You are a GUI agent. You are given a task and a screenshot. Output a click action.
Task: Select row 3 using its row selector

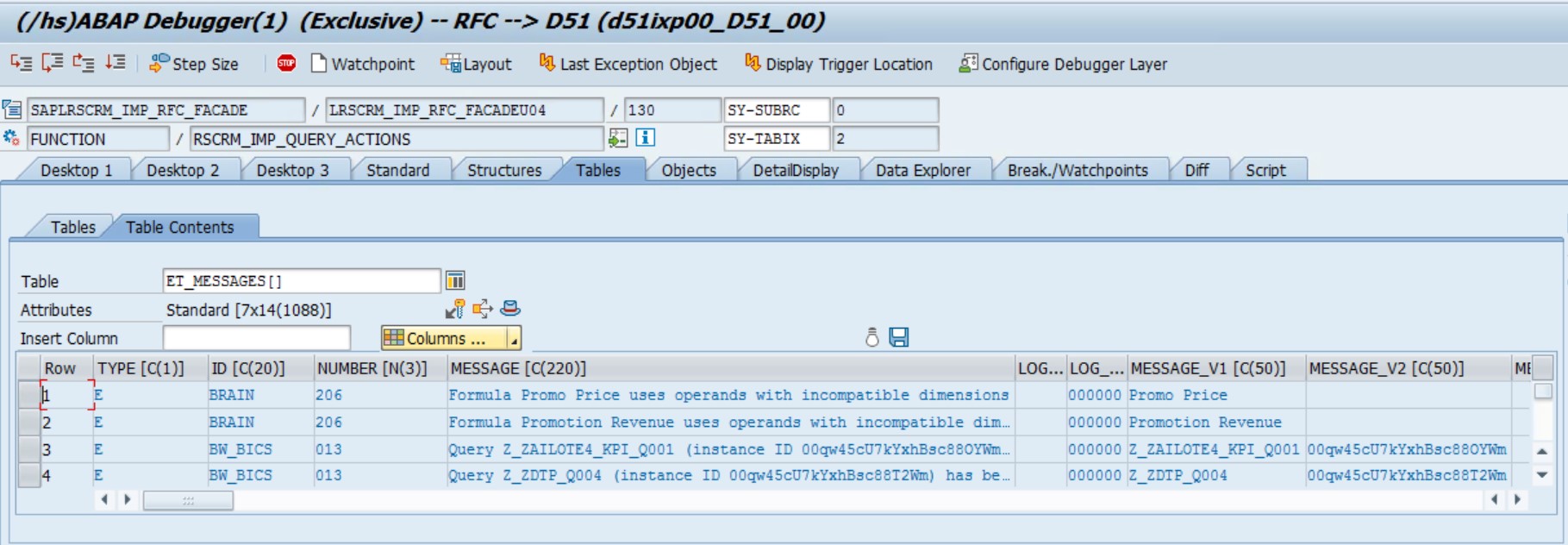coord(28,449)
